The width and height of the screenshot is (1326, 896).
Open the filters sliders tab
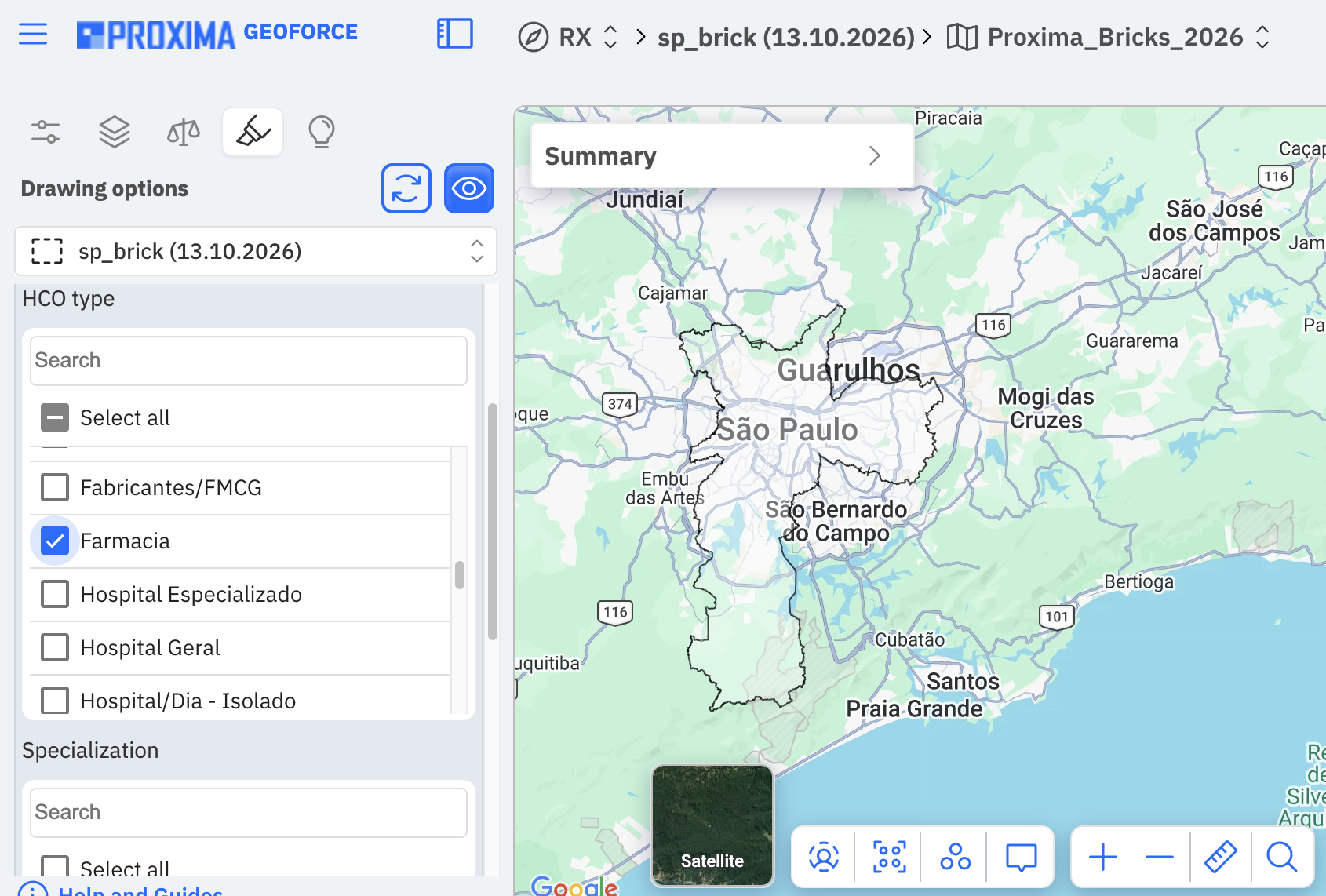click(x=46, y=132)
